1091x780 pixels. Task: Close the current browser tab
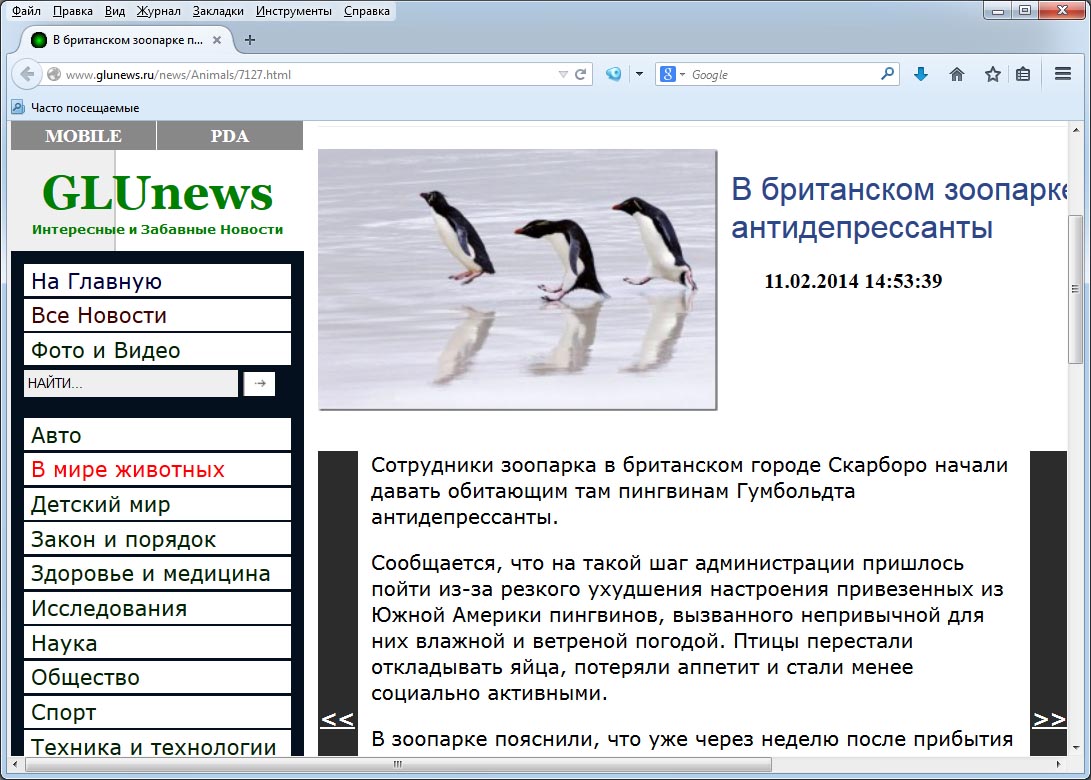pyautogui.click(x=217, y=40)
